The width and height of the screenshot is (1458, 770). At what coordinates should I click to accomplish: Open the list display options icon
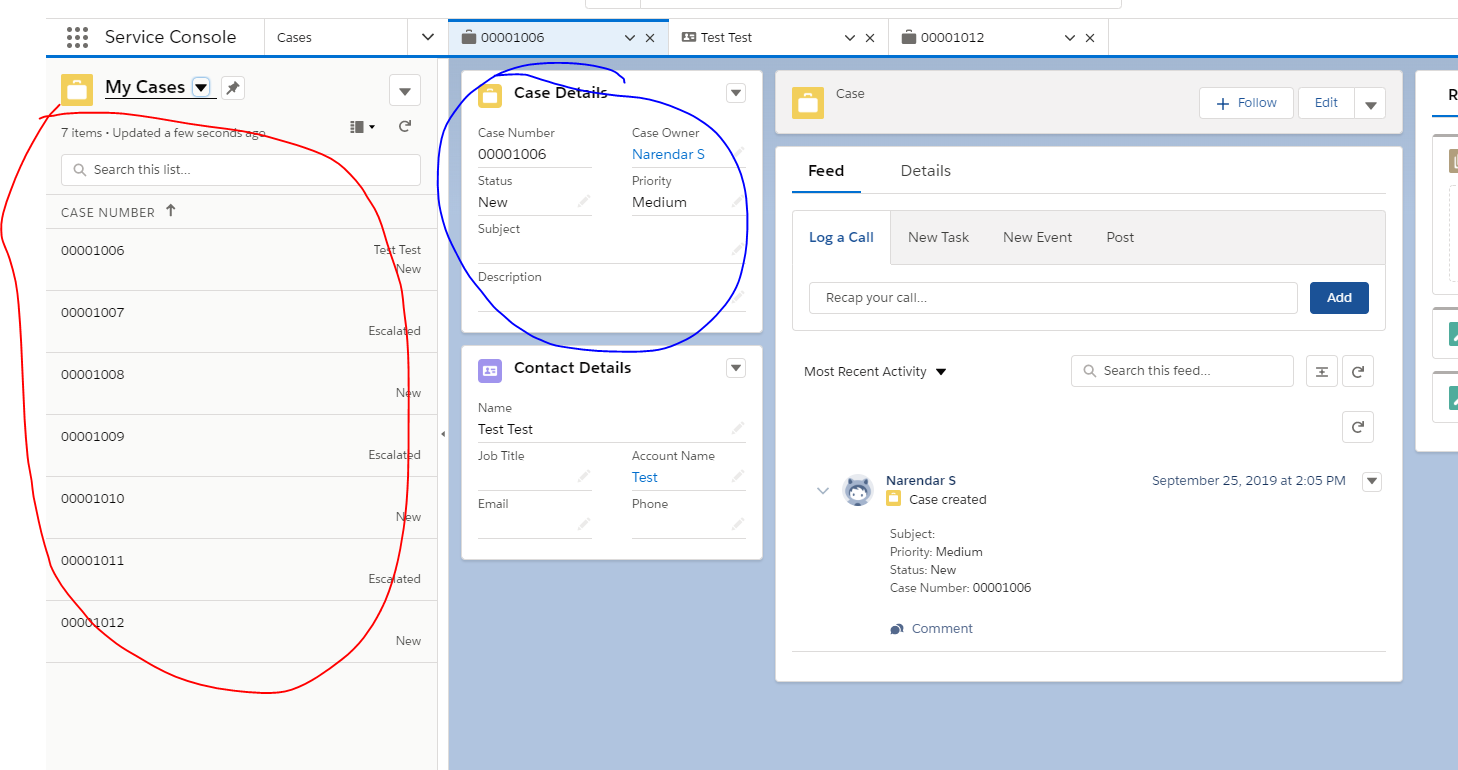[x=362, y=127]
